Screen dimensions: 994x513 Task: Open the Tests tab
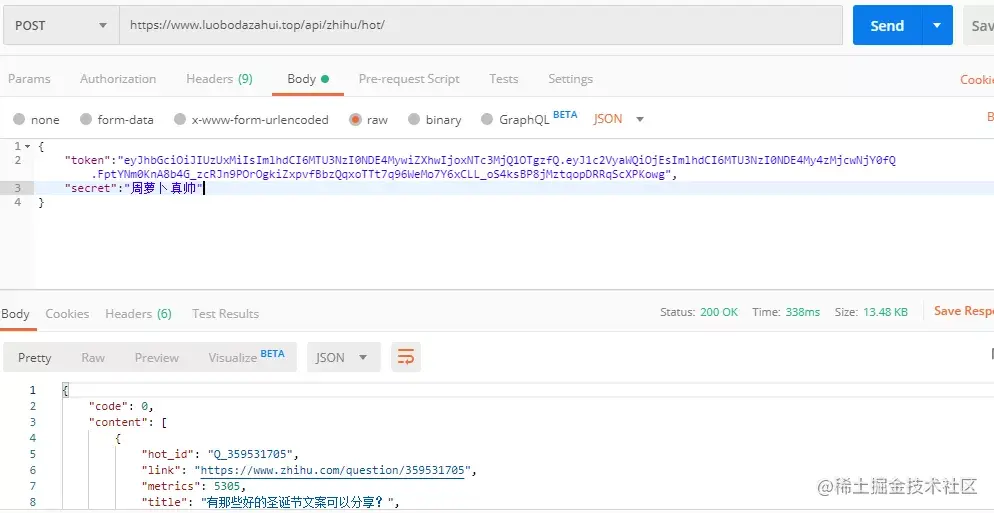503,79
